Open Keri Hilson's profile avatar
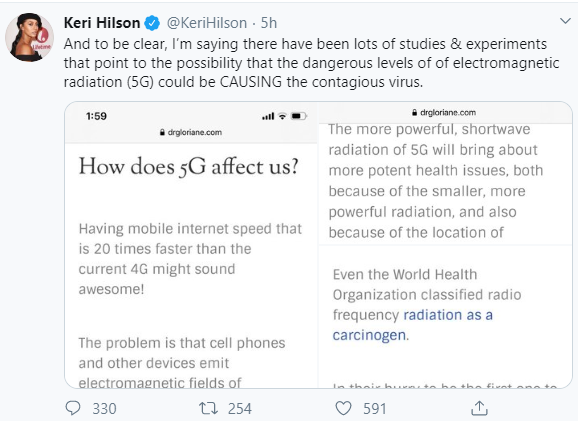The image size is (578, 421). coord(29,37)
